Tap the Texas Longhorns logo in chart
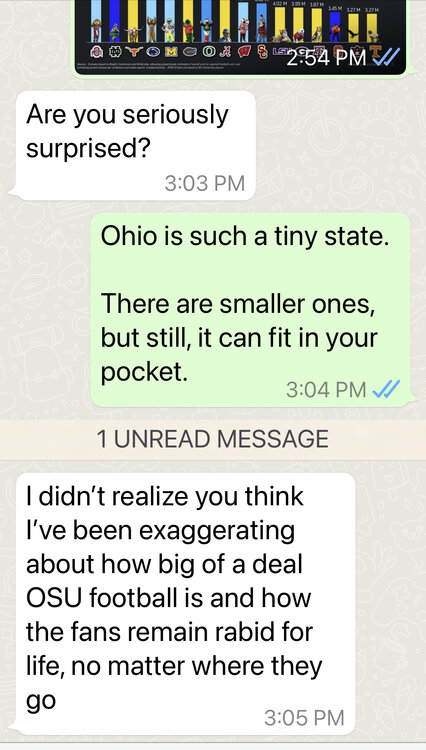The image size is (426, 750). click(x=134, y=52)
